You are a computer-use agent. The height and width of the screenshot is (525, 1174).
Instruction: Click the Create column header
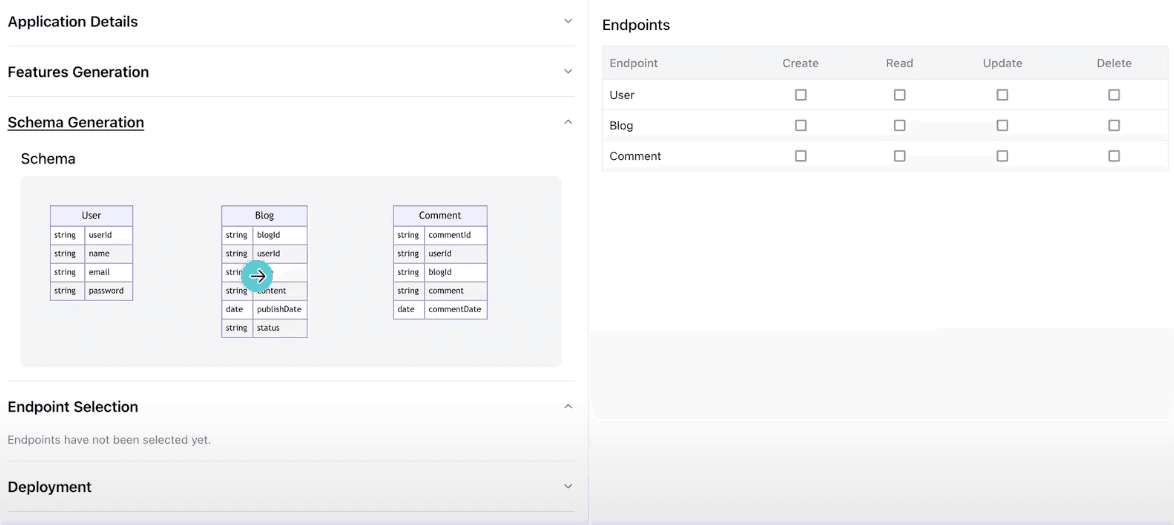800,64
